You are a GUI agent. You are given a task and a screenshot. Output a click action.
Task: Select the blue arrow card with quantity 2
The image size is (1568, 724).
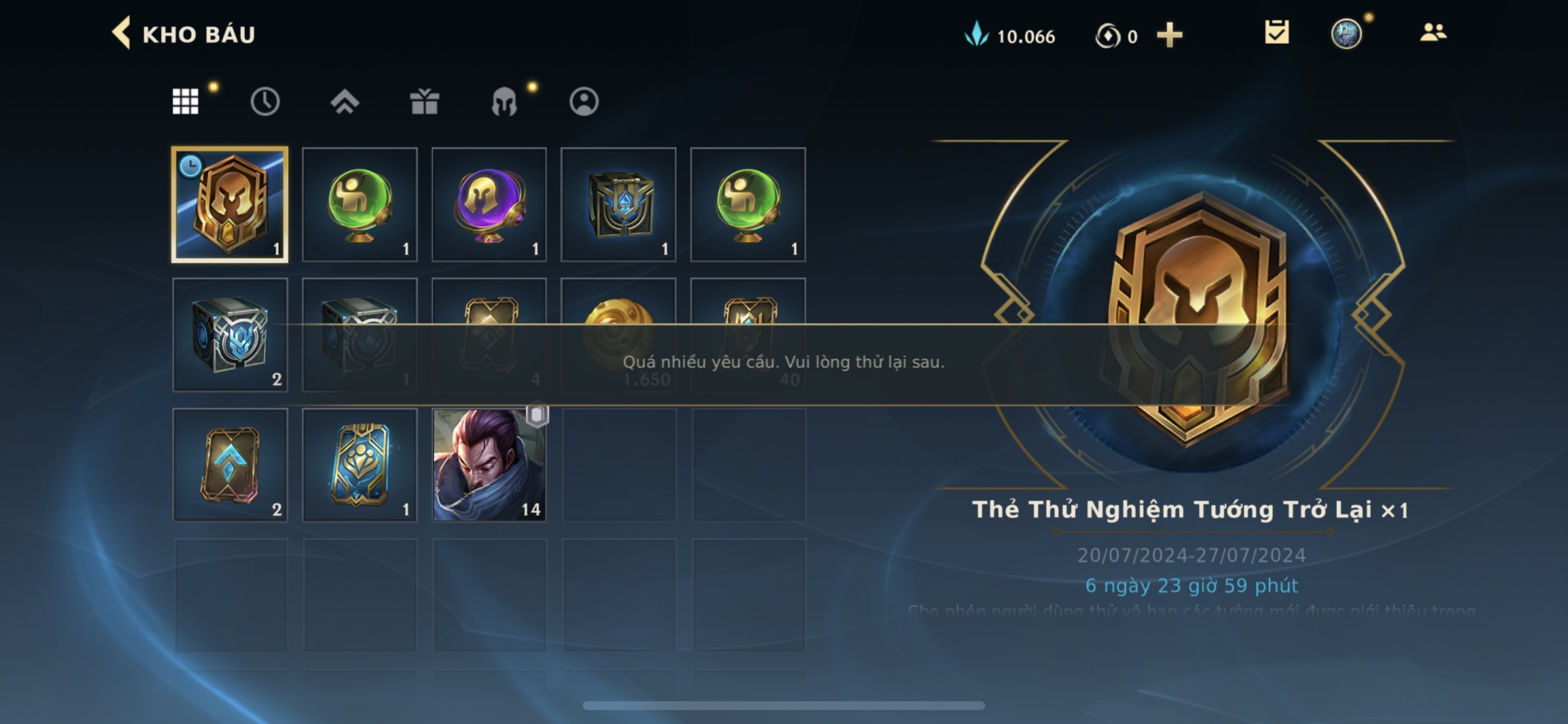(x=230, y=465)
